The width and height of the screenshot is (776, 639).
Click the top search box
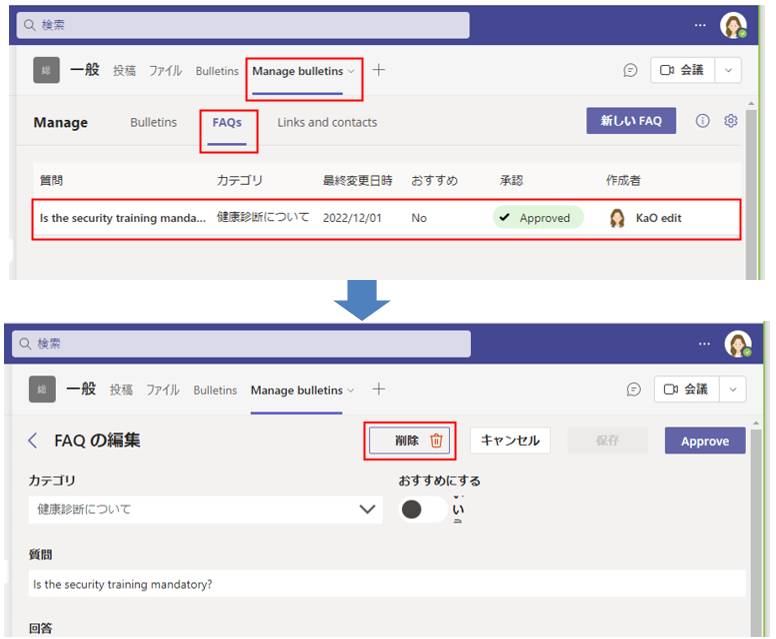point(242,25)
